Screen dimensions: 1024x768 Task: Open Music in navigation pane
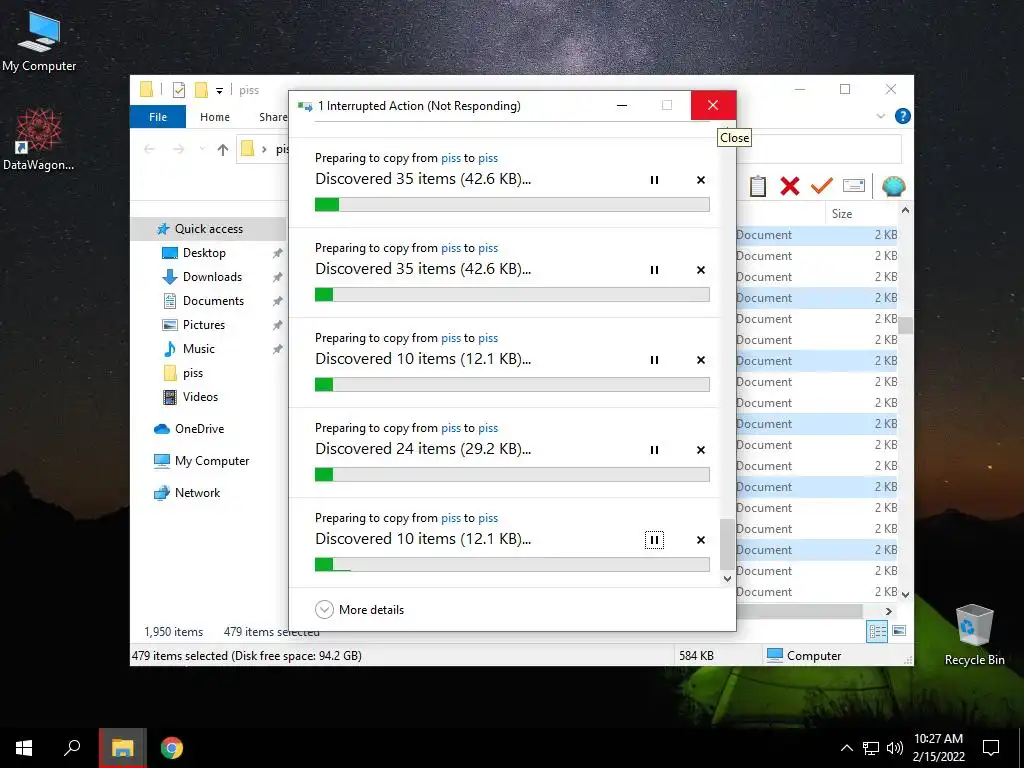pyautogui.click(x=199, y=349)
